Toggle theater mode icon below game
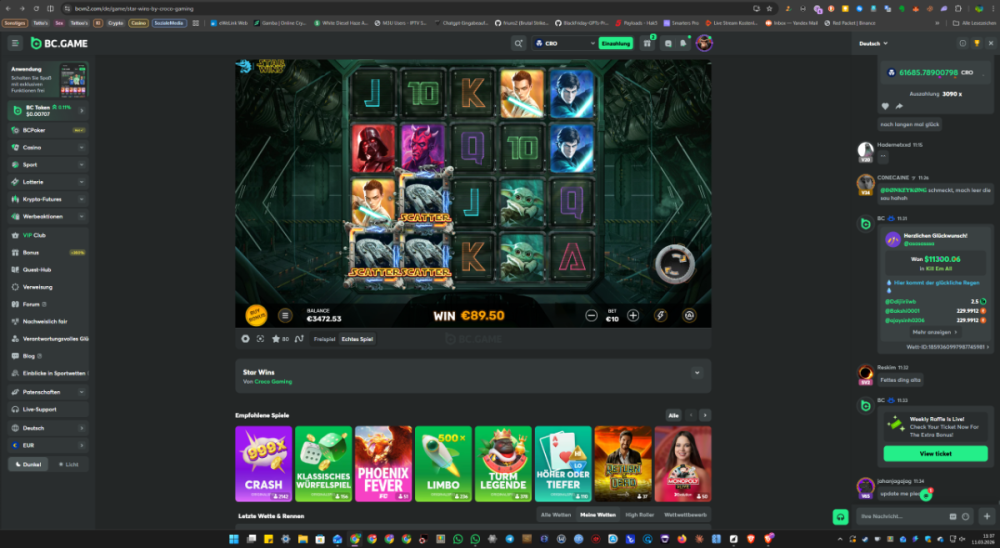The height and width of the screenshot is (548, 1000). (x=245, y=339)
